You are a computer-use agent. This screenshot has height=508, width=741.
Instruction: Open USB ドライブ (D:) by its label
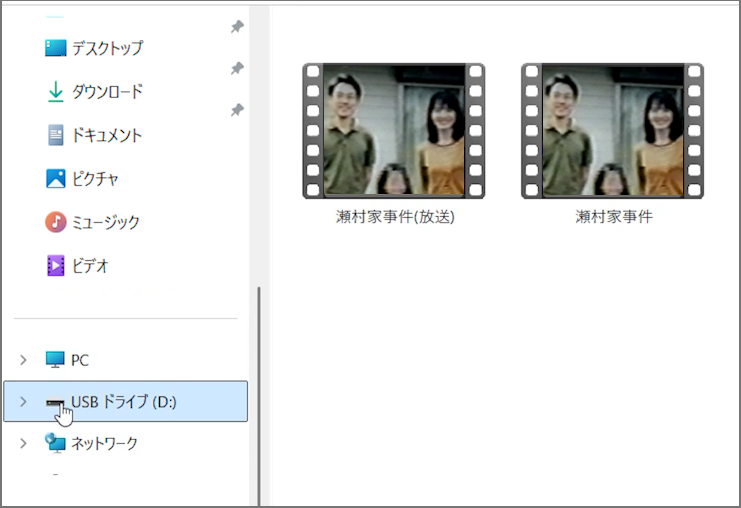click(124, 402)
